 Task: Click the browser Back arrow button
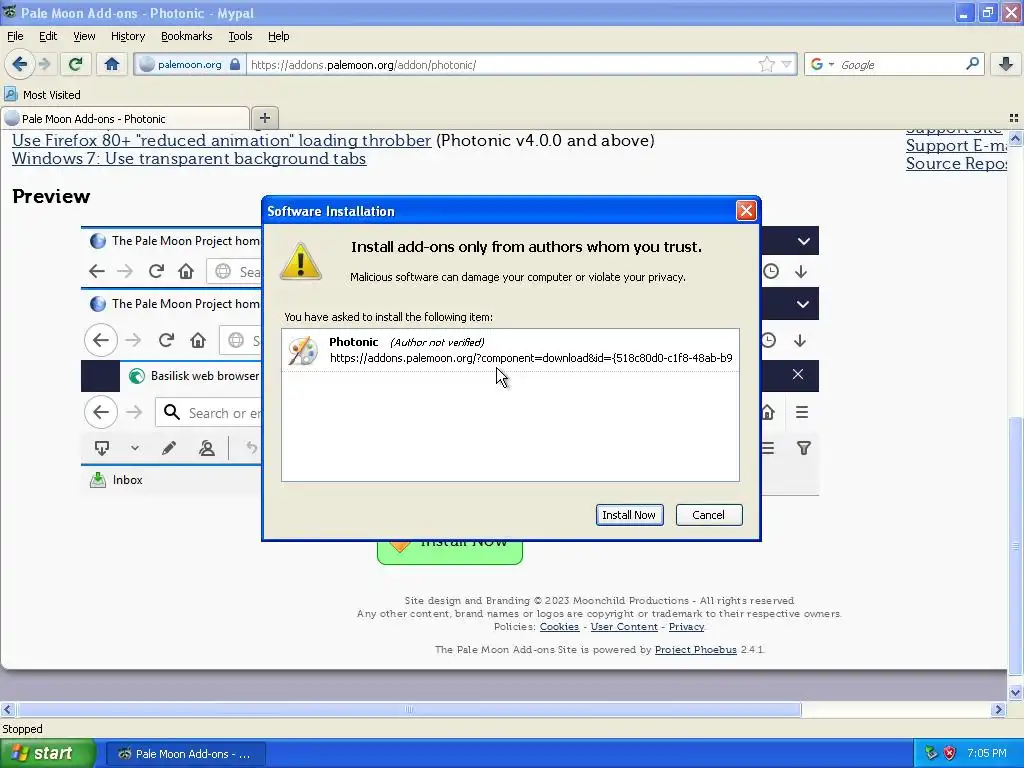tap(19, 64)
